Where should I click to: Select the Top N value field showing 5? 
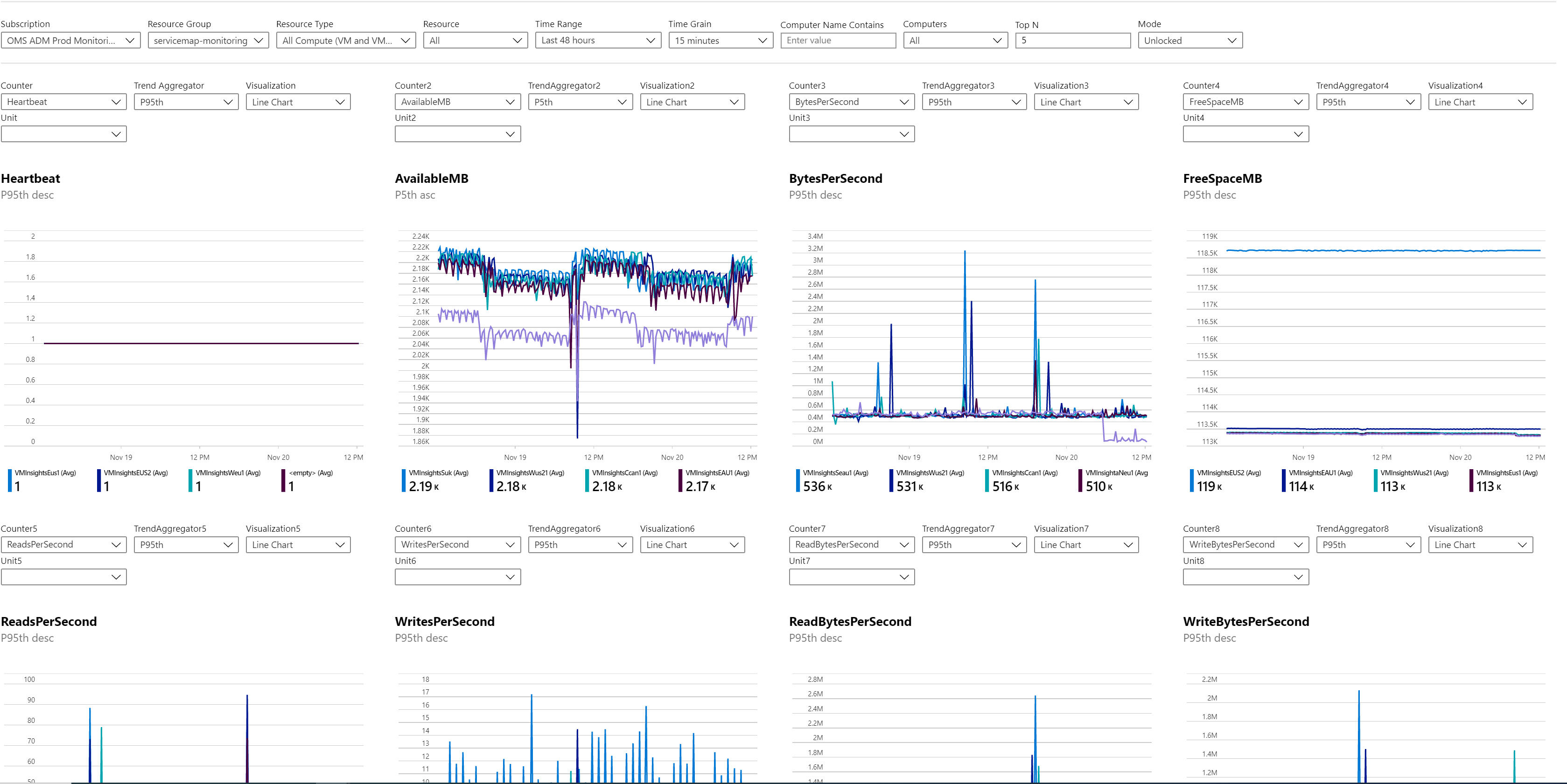(x=1072, y=40)
